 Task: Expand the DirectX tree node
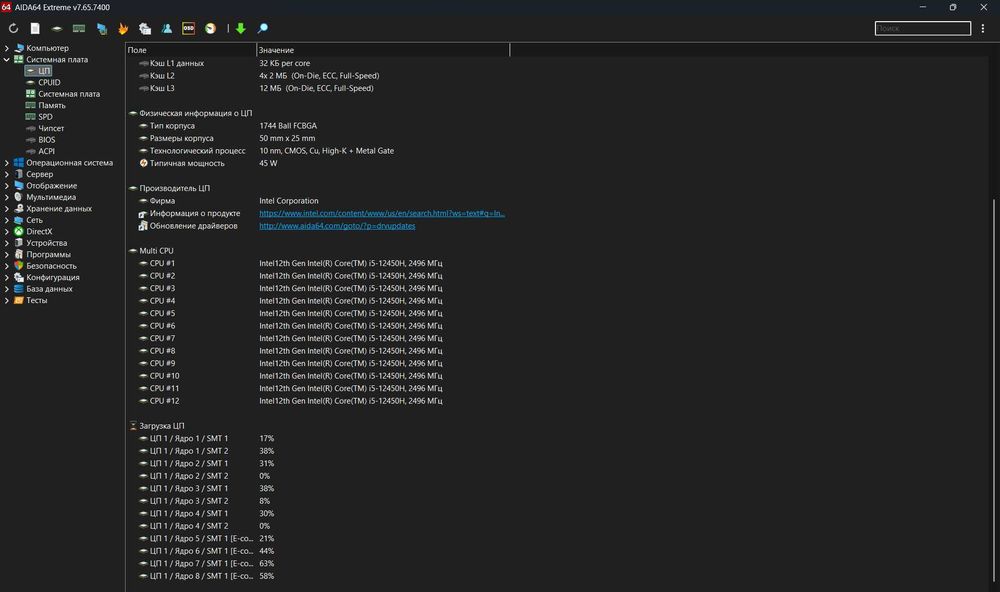click(x=6, y=232)
